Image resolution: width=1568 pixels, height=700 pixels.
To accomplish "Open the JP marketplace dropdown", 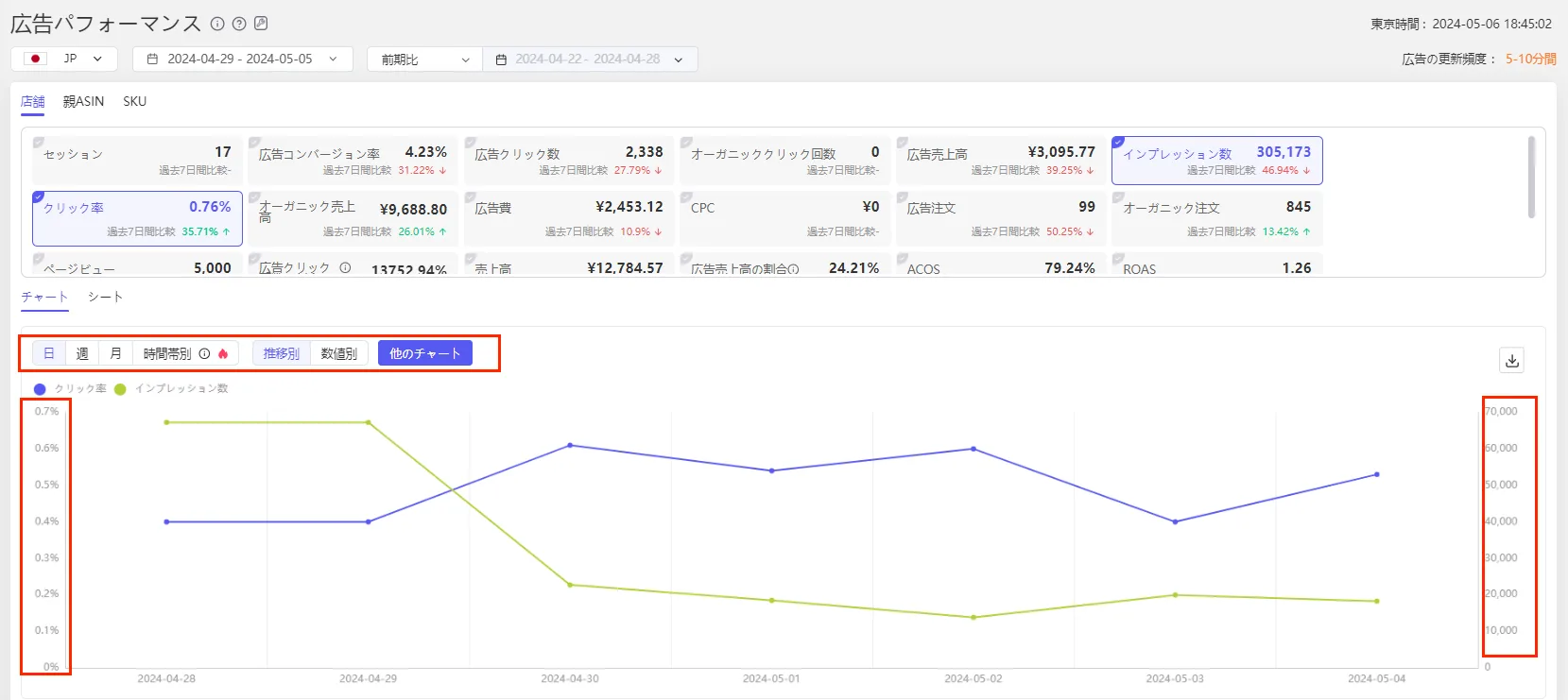I will coord(64,59).
